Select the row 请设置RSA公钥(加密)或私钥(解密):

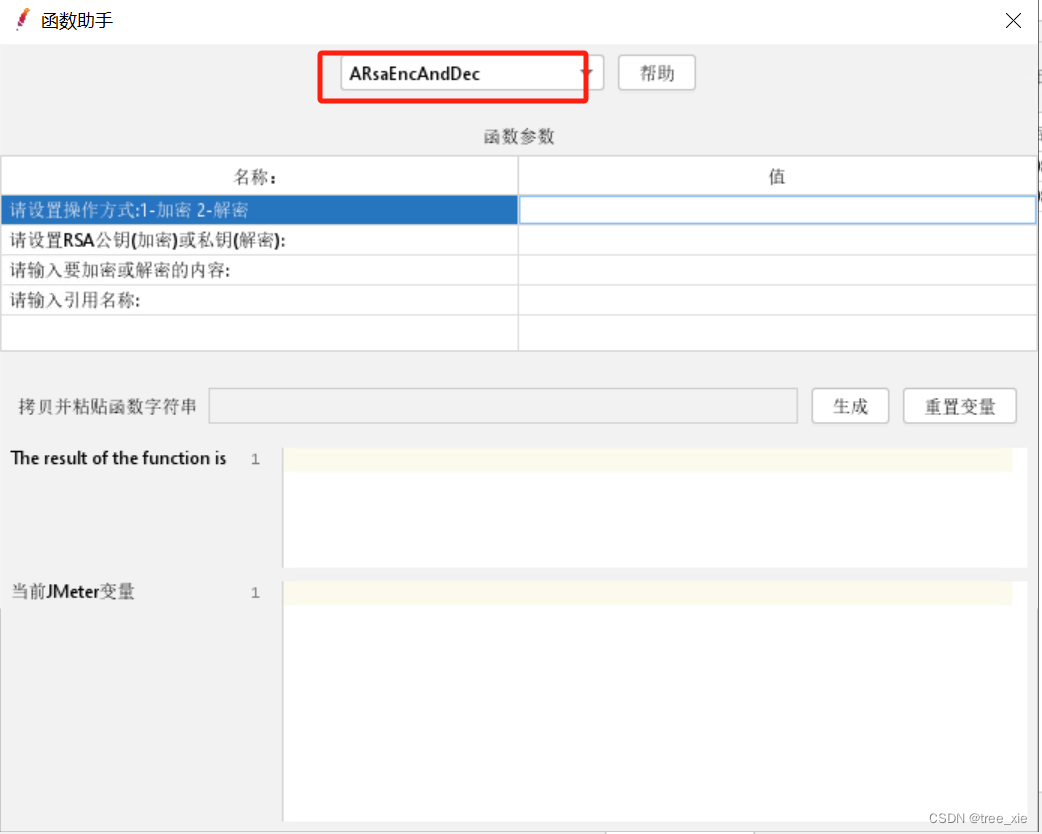tap(259, 240)
